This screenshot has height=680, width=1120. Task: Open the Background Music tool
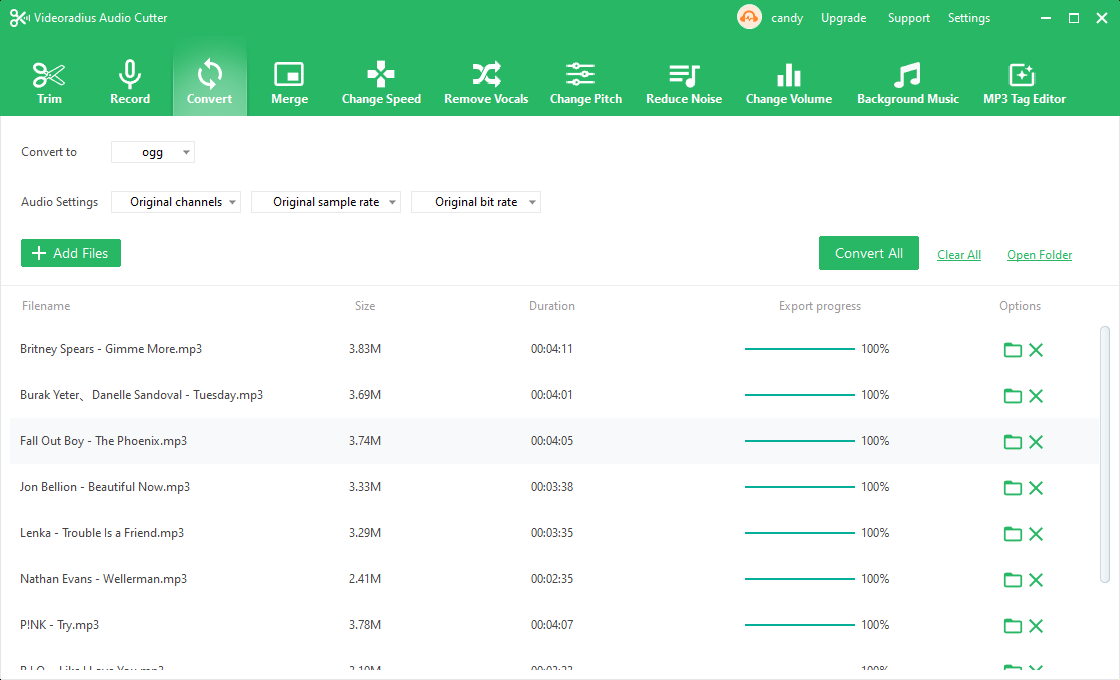point(908,84)
